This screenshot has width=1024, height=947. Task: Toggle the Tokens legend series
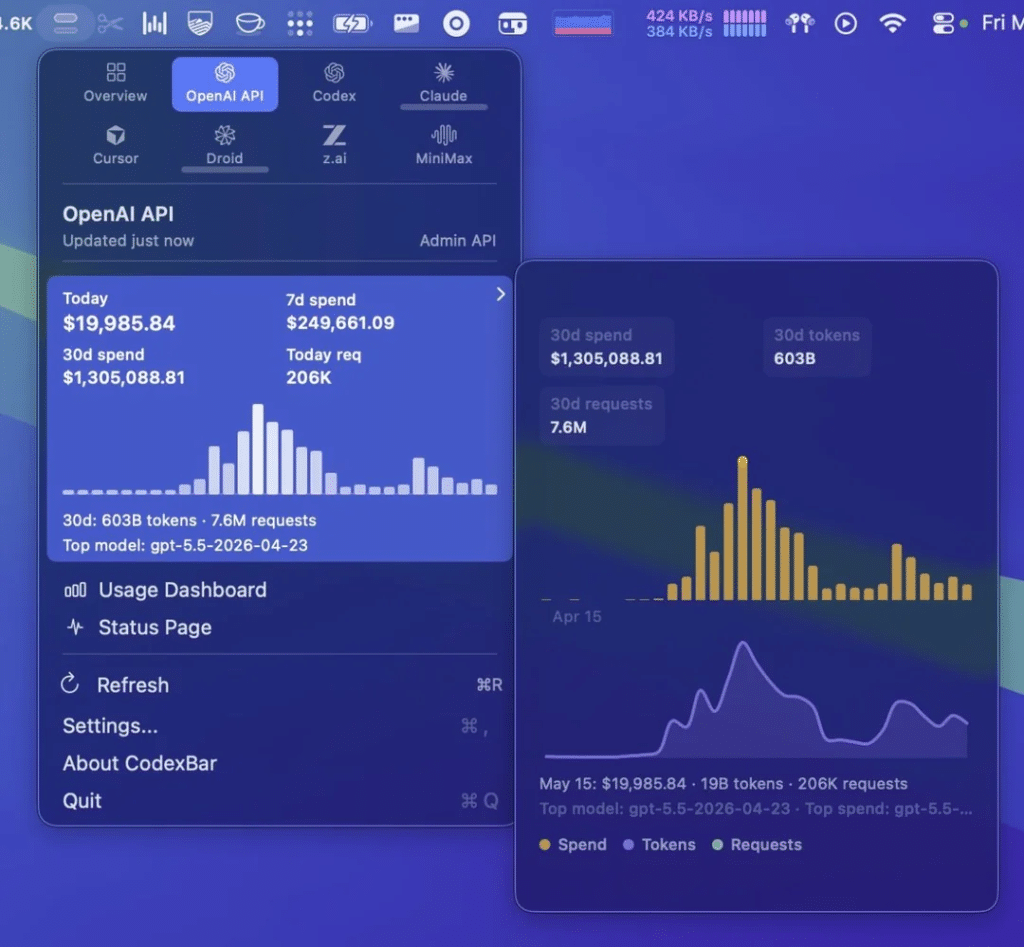click(x=659, y=845)
